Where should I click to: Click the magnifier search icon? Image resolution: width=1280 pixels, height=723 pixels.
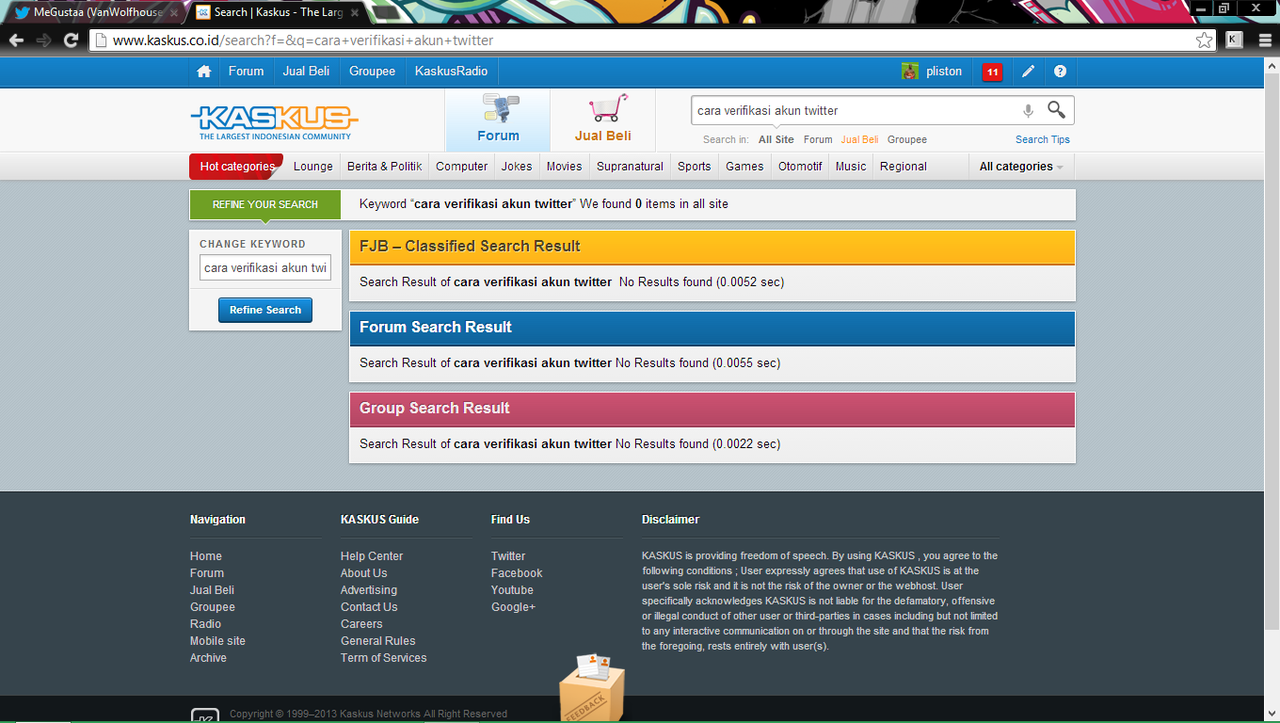point(1056,110)
